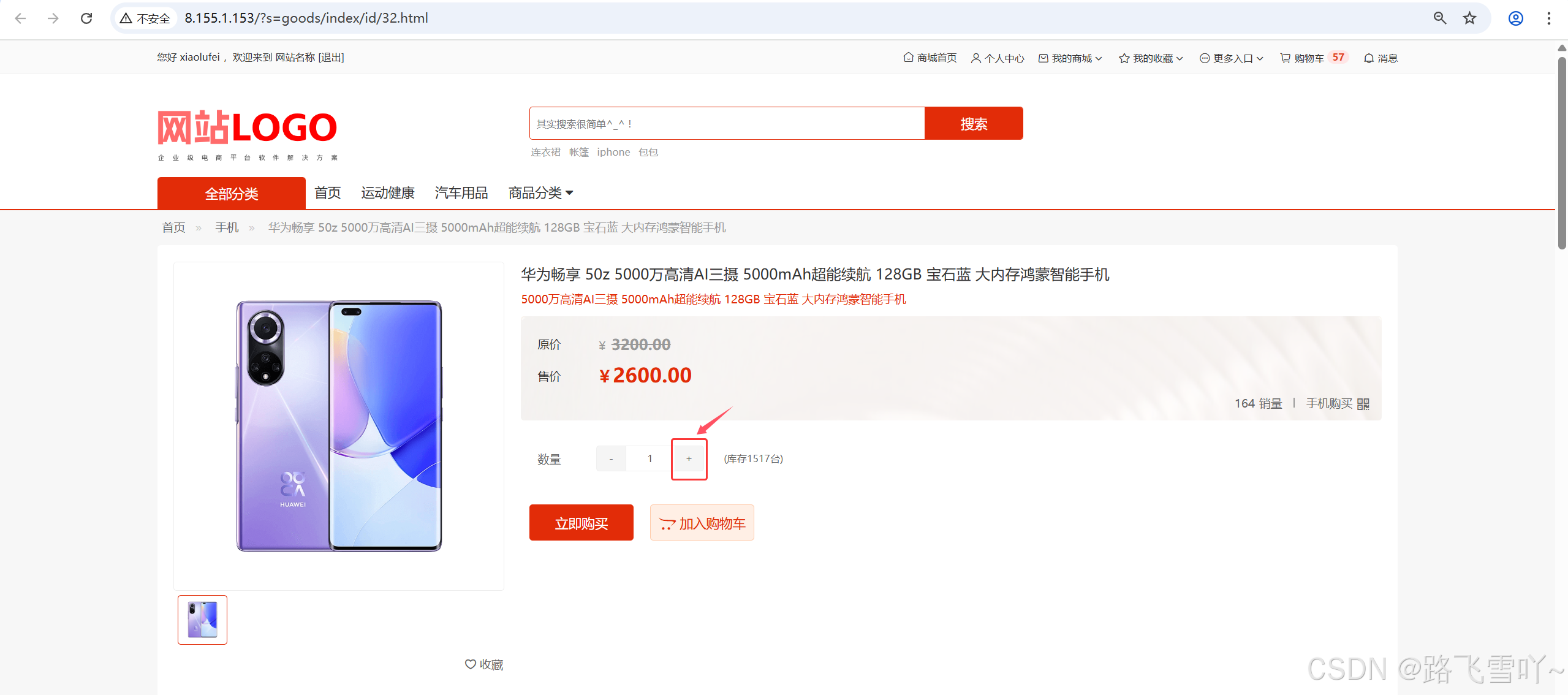This screenshot has width=1568, height=695.
Task: Bookmark this page with the star icon
Action: click(1469, 18)
